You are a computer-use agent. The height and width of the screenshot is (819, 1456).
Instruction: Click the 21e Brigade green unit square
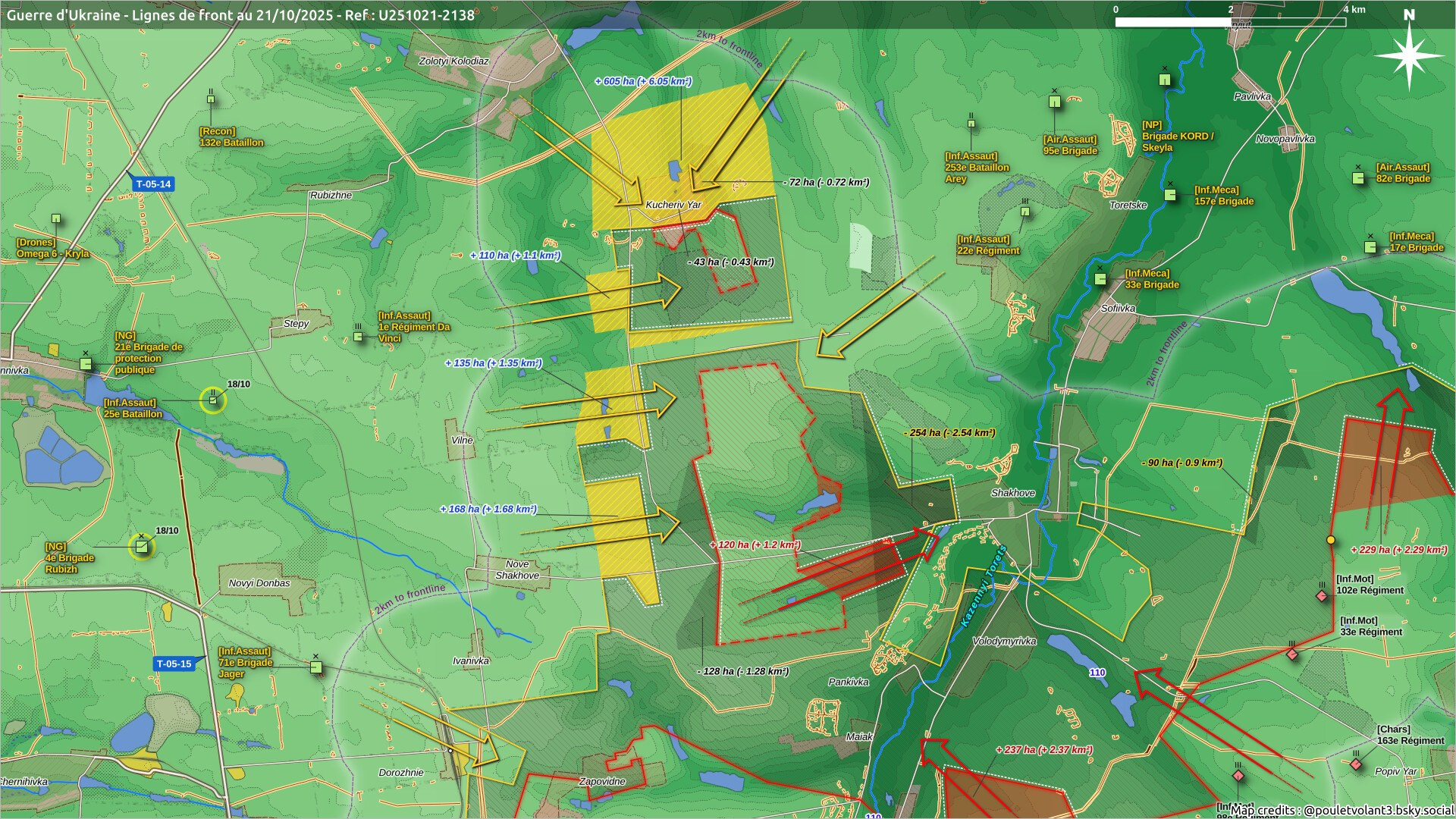86,364
